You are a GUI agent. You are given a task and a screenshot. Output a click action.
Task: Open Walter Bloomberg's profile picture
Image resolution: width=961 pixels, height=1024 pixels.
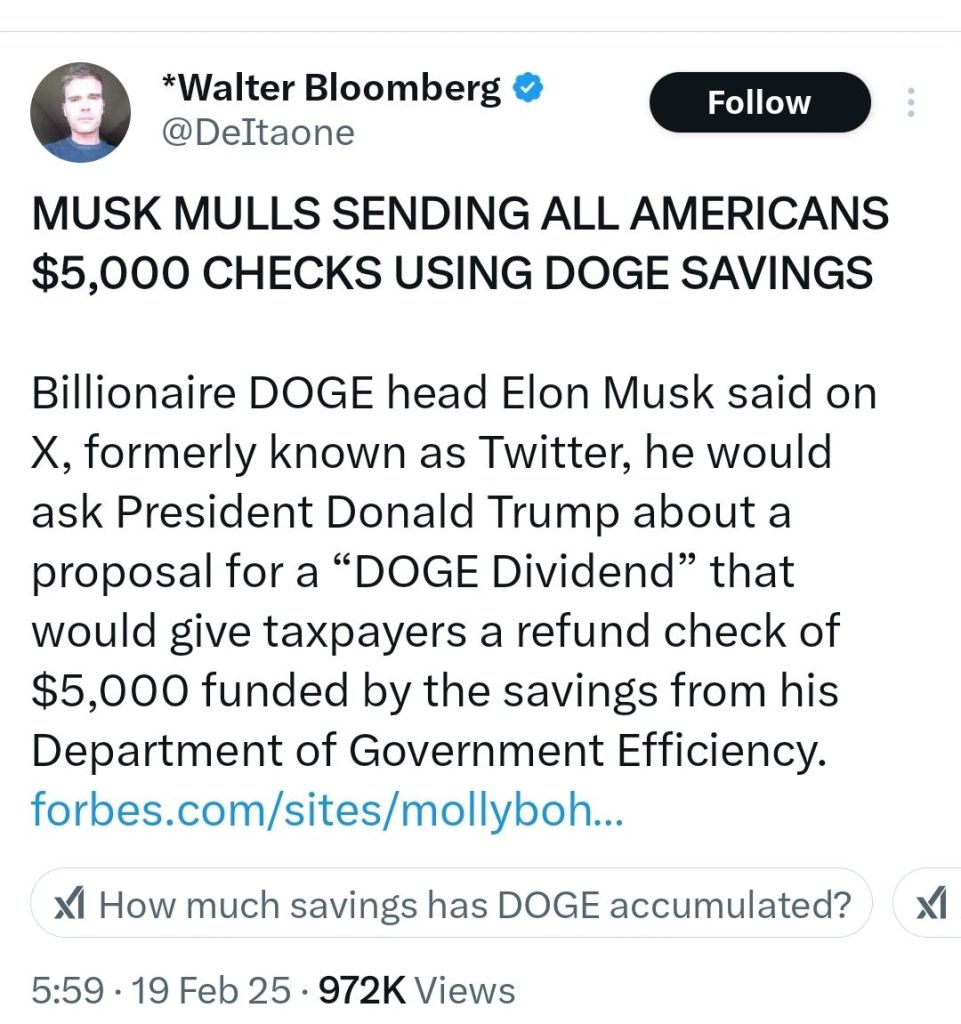click(81, 112)
